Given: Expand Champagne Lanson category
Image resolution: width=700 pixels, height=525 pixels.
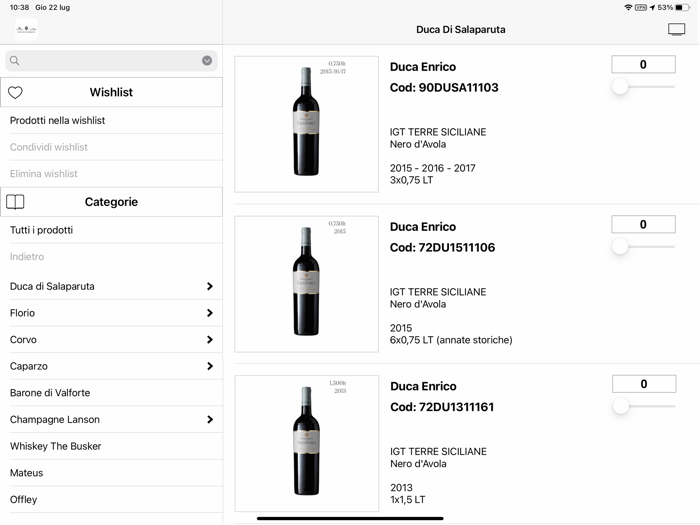Looking at the screenshot, I should point(209,420).
